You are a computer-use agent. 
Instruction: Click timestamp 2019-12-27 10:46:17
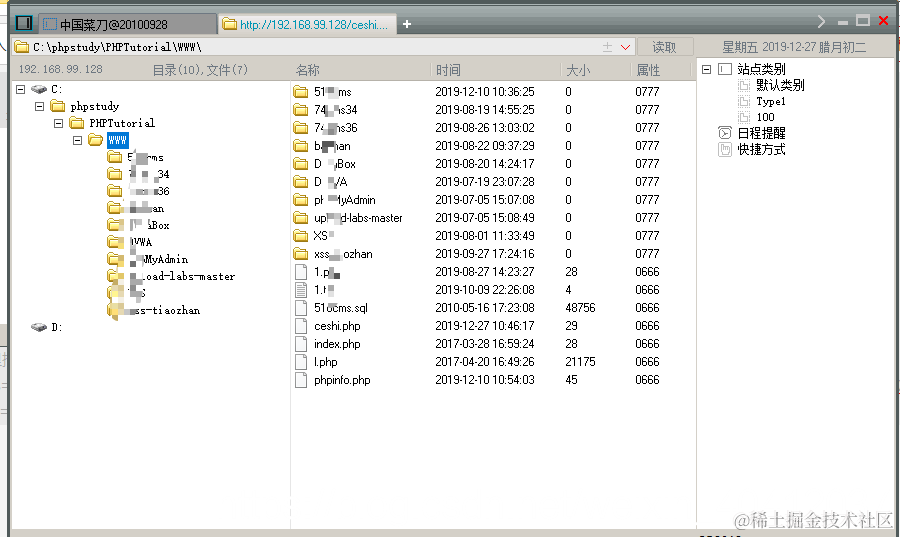tap(484, 326)
